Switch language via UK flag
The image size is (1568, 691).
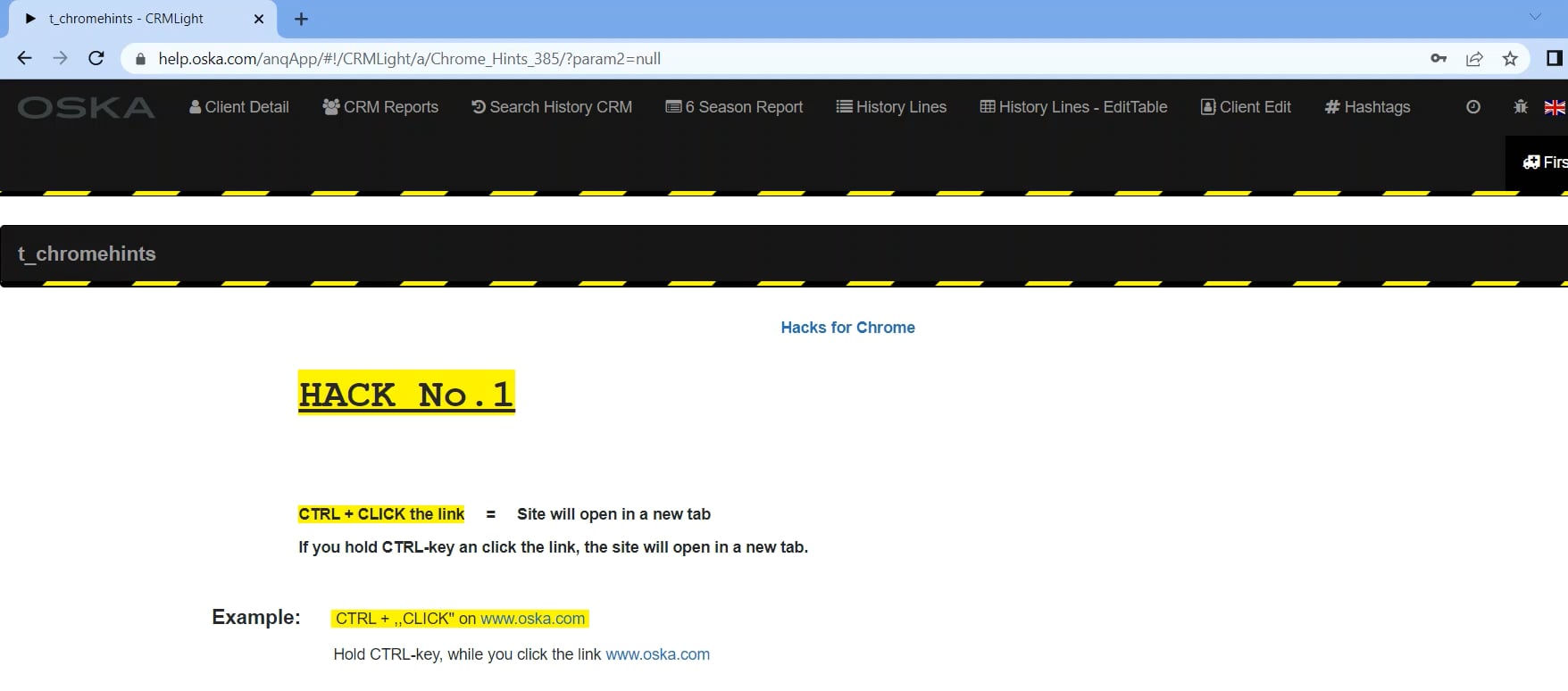point(1555,107)
